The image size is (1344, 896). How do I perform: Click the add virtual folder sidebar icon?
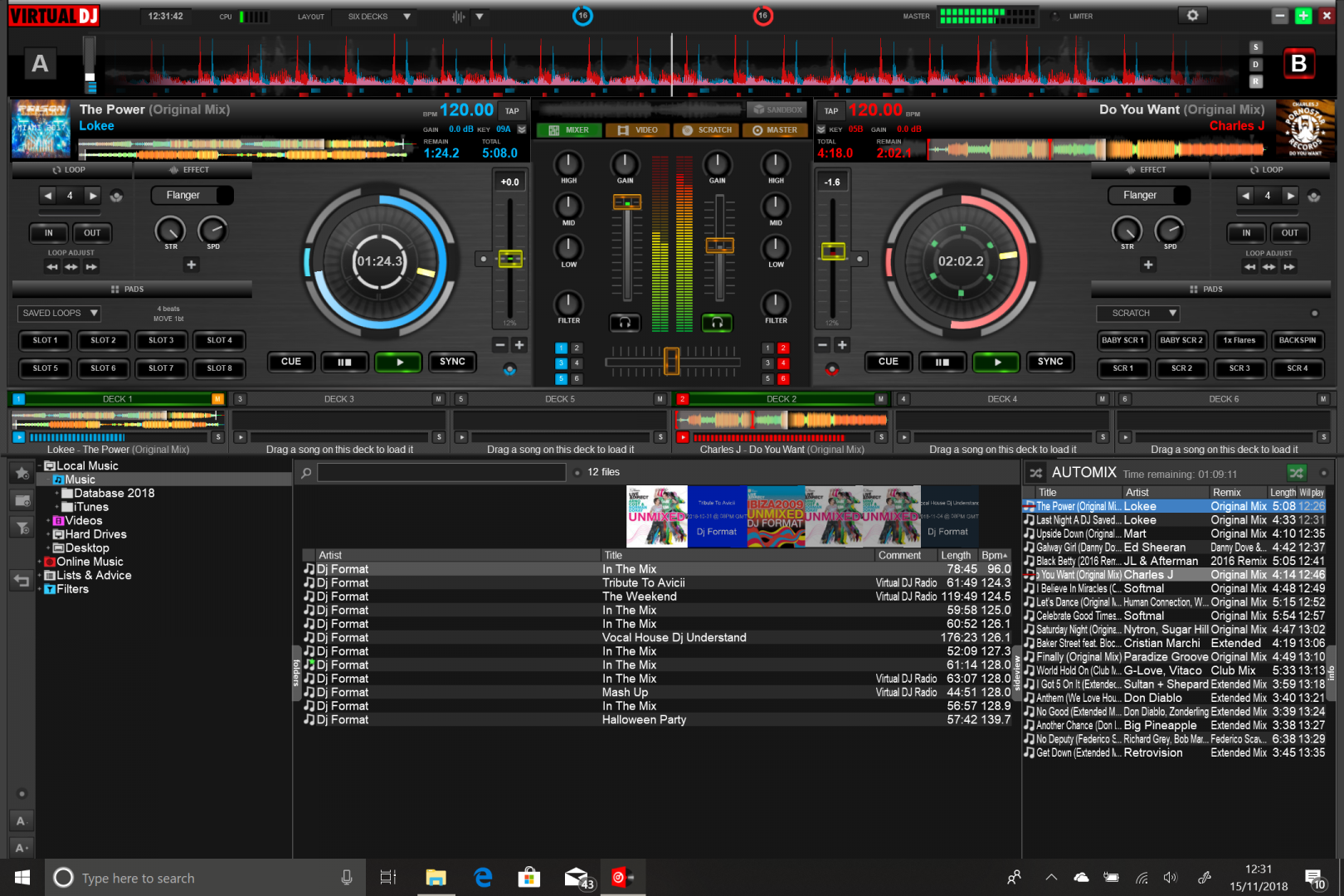(x=22, y=500)
